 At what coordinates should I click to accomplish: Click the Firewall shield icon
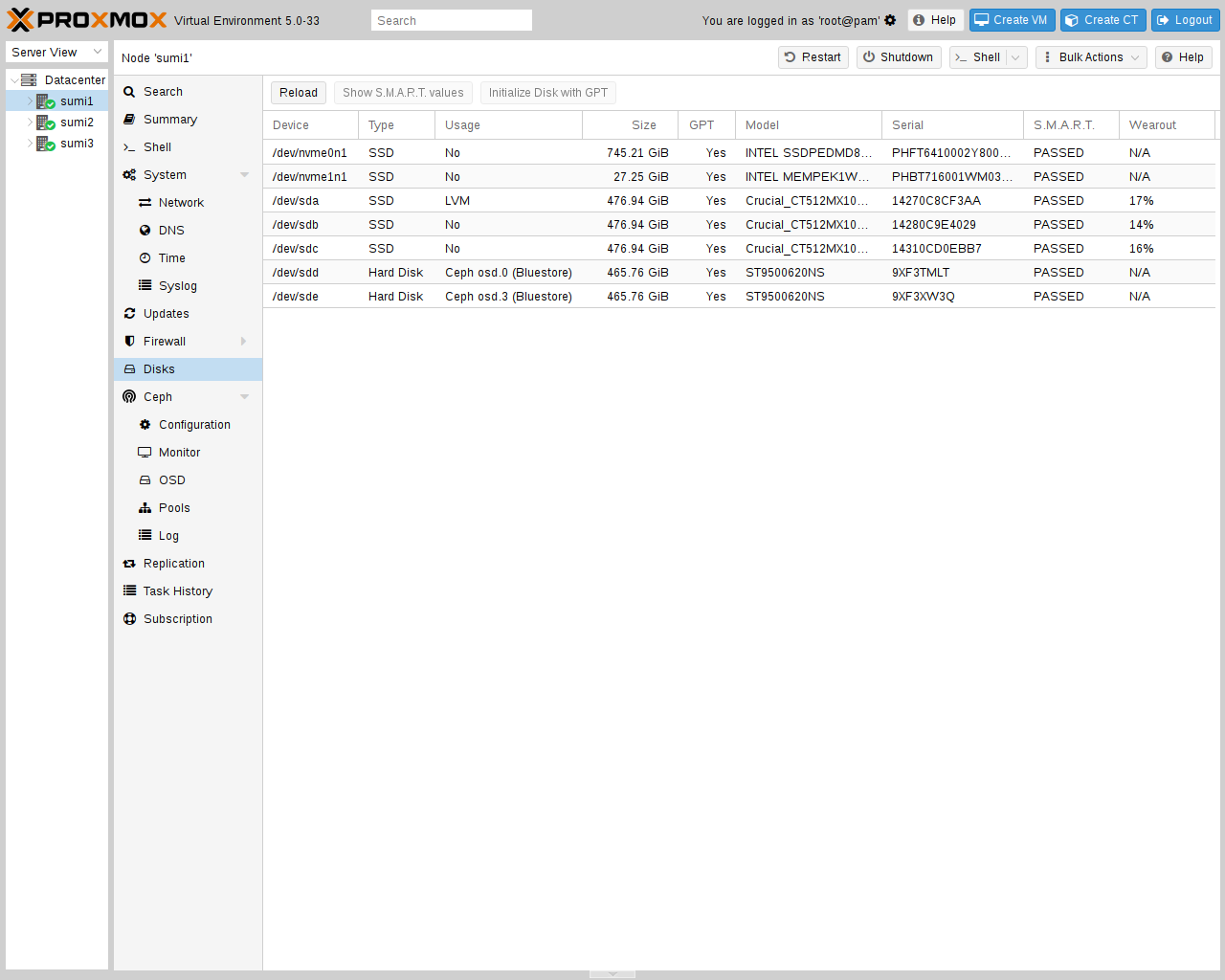[129, 342]
